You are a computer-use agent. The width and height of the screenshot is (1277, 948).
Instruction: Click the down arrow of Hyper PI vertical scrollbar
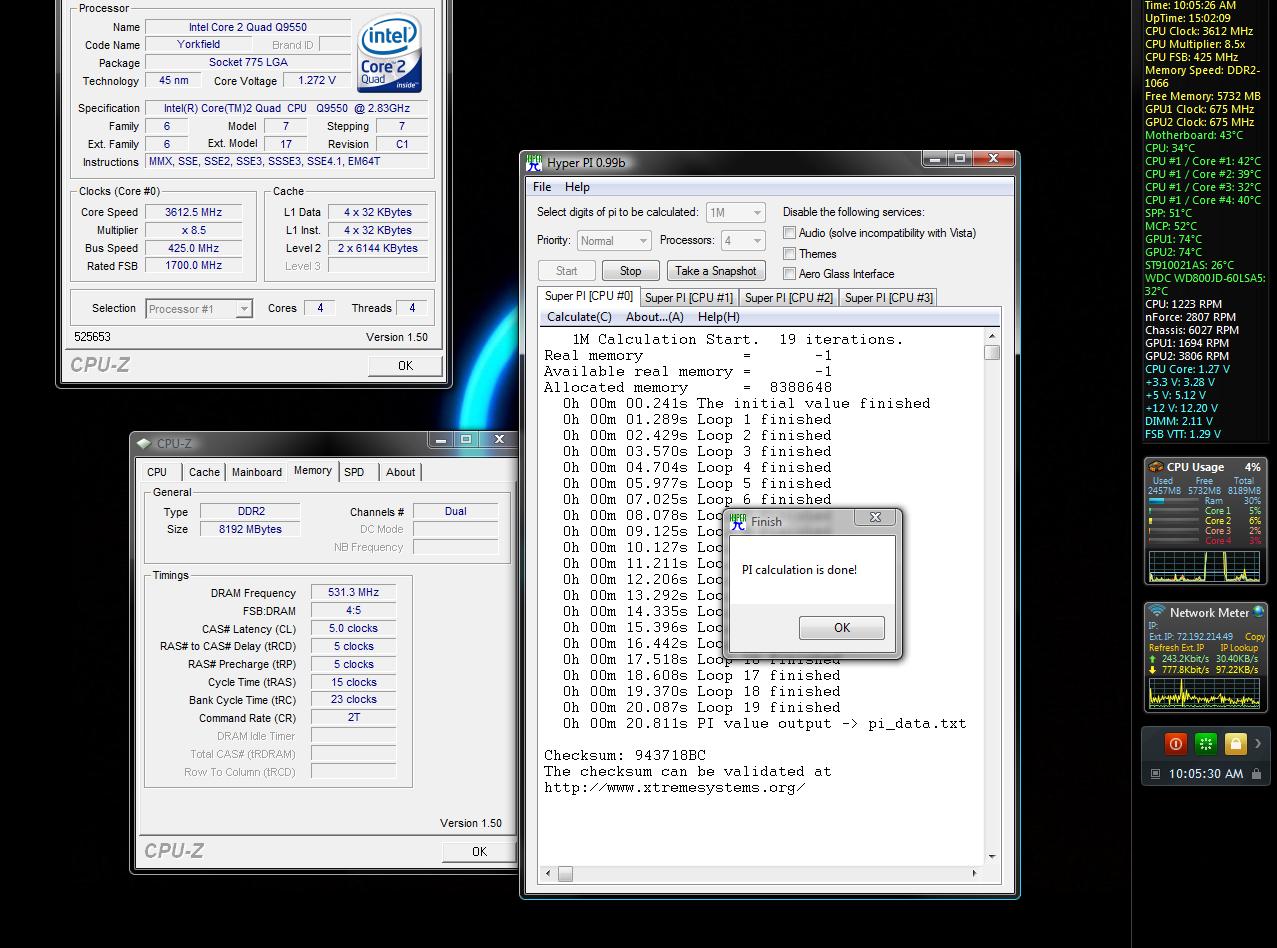[992, 857]
